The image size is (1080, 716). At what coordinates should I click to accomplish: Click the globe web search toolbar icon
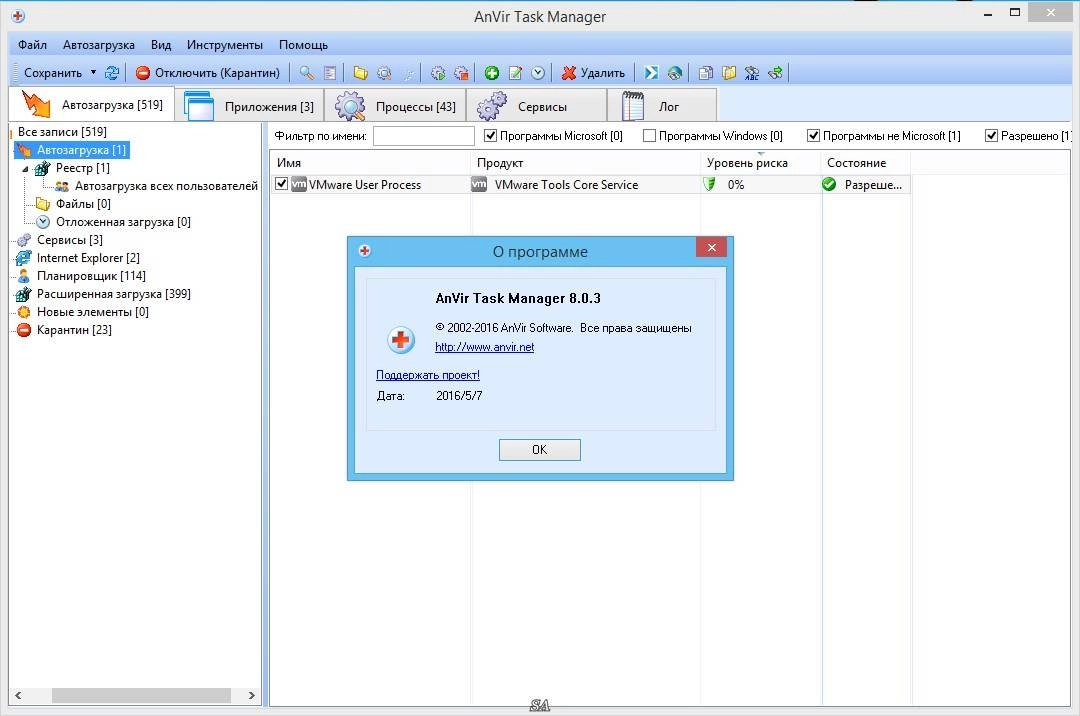point(674,72)
